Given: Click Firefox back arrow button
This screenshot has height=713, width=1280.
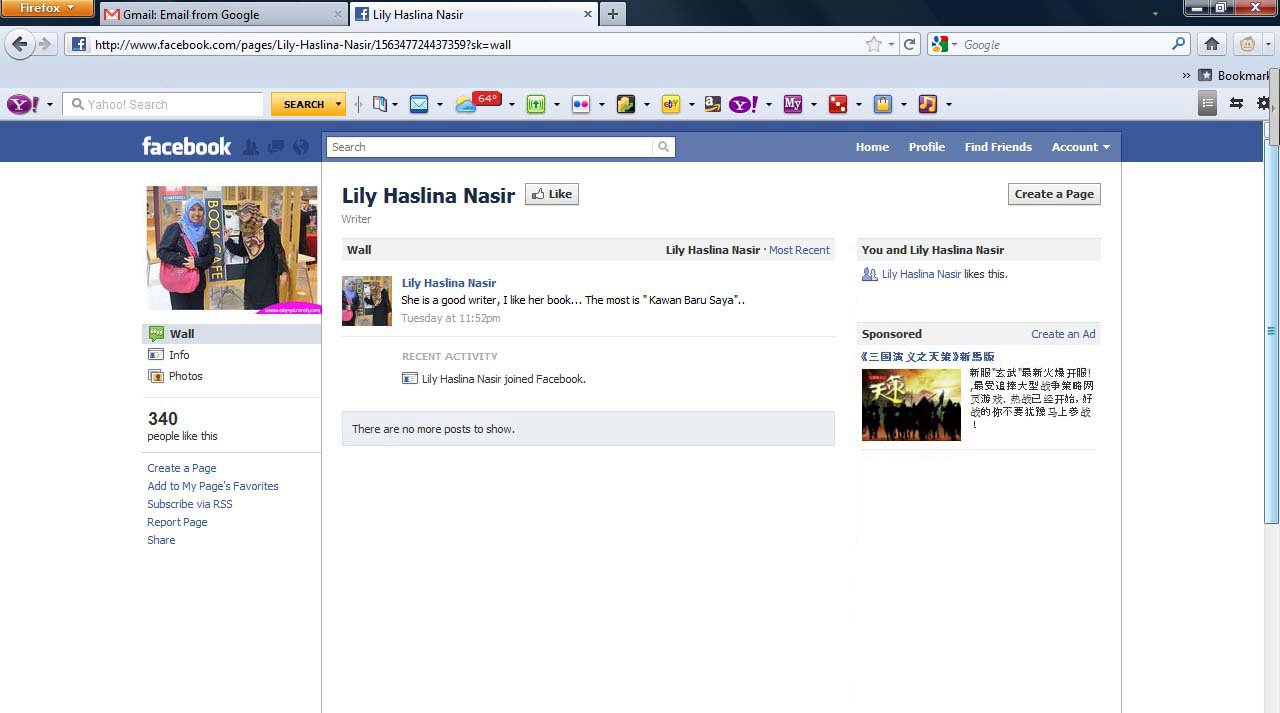Looking at the screenshot, I should point(19,44).
